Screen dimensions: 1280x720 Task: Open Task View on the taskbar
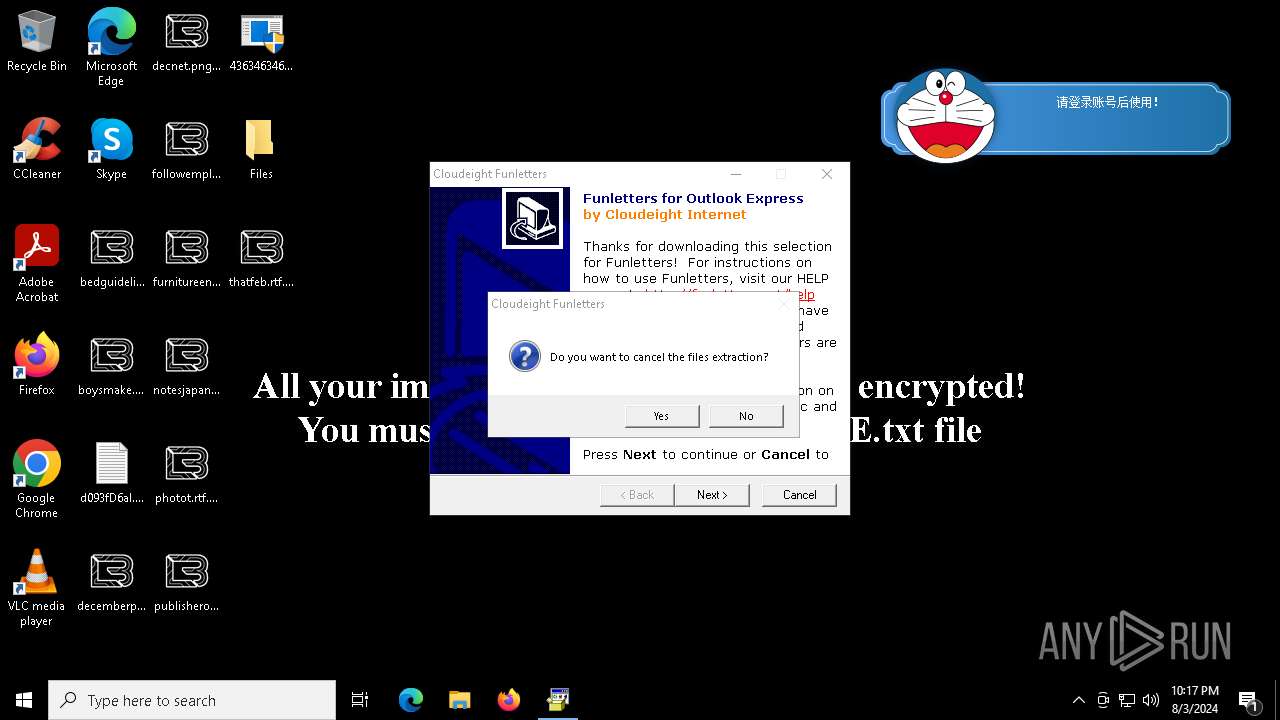coord(360,700)
